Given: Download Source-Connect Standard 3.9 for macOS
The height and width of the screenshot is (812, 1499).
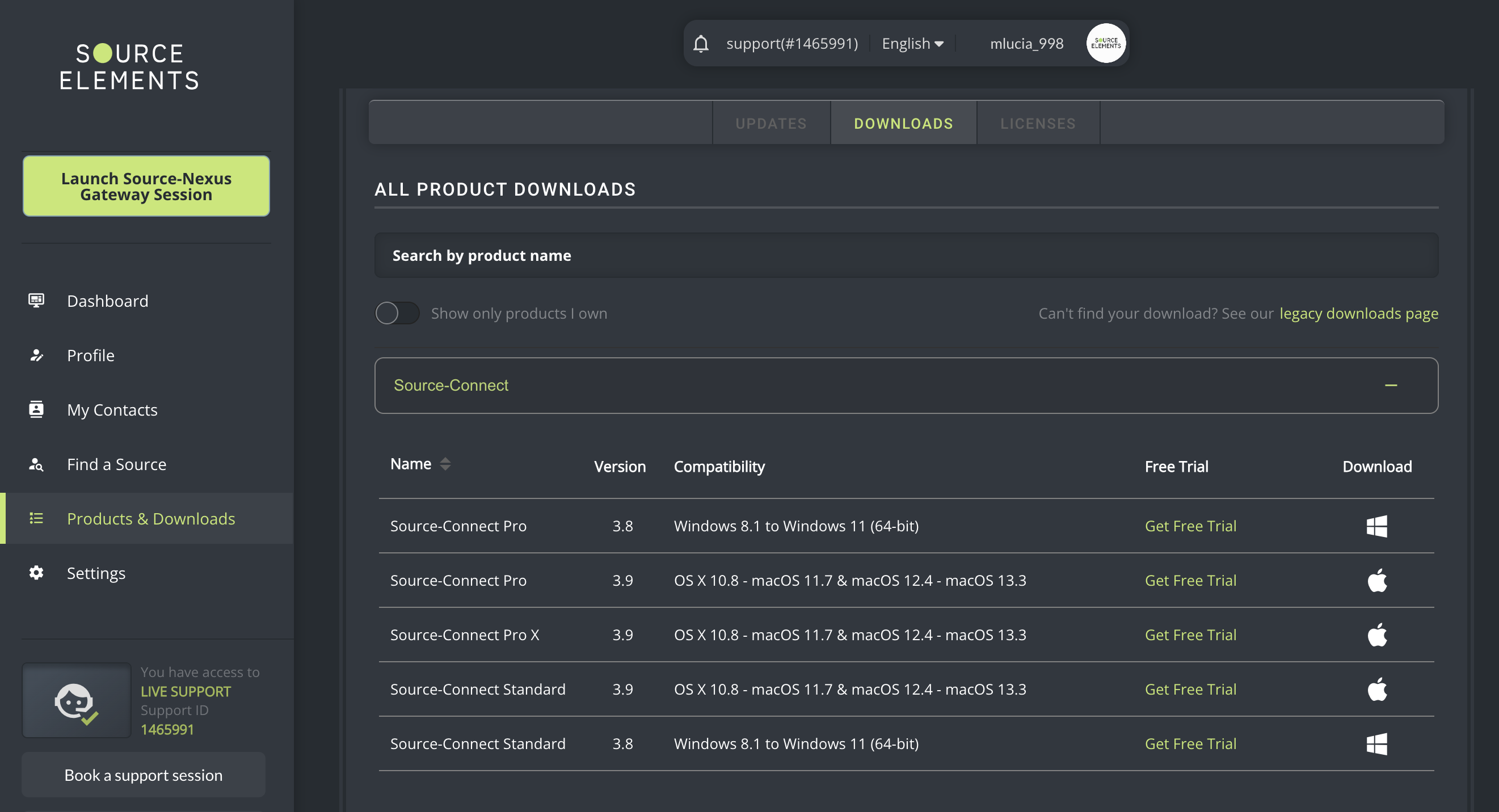Looking at the screenshot, I should pyautogui.click(x=1376, y=690).
